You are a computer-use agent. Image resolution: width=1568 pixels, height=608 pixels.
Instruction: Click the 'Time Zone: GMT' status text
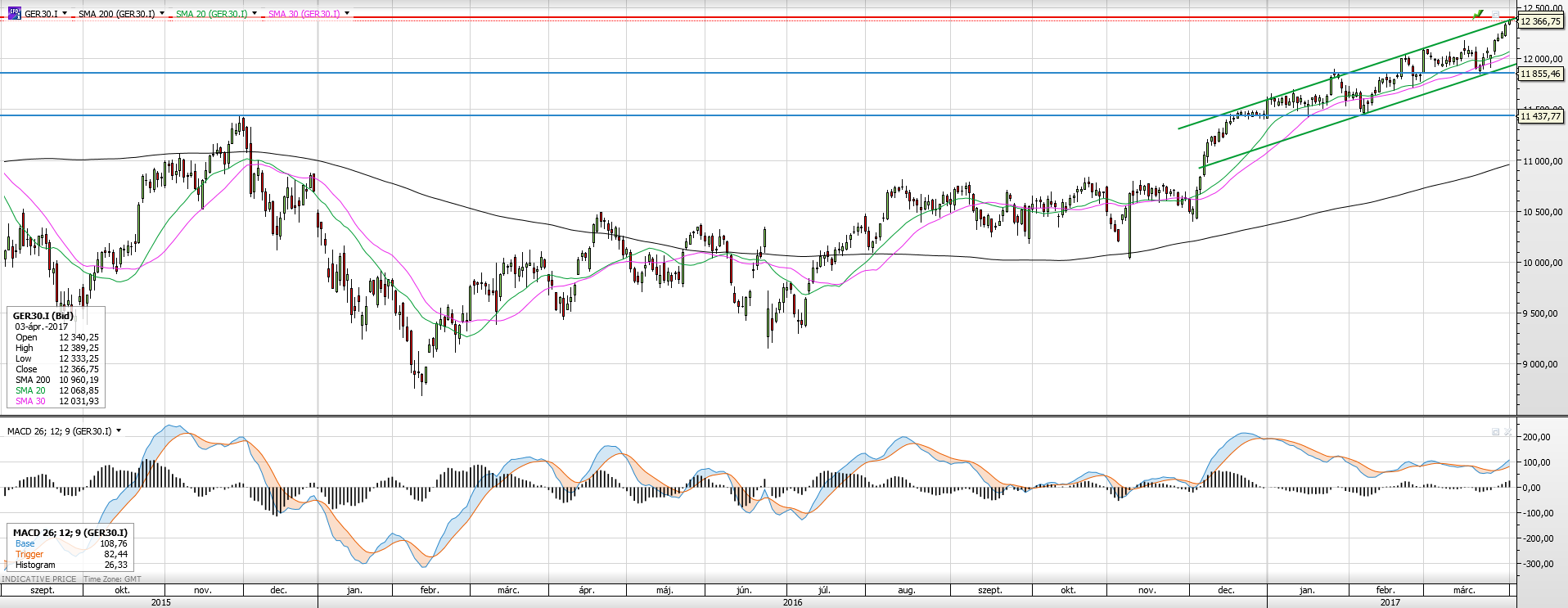112,579
